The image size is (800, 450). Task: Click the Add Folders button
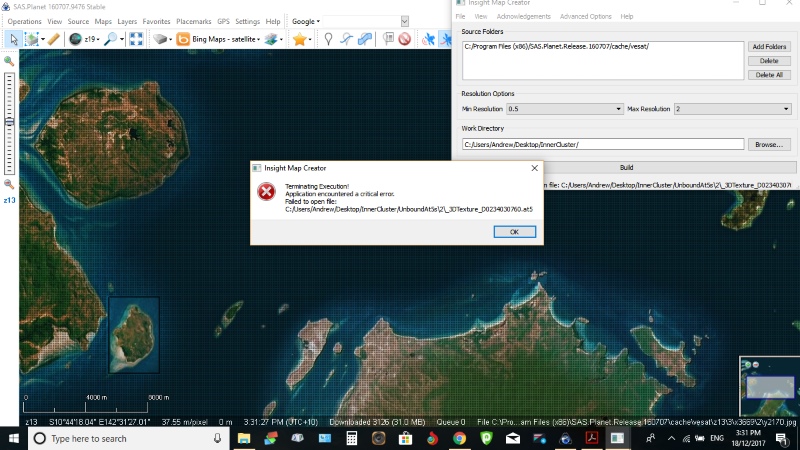coord(768,47)
